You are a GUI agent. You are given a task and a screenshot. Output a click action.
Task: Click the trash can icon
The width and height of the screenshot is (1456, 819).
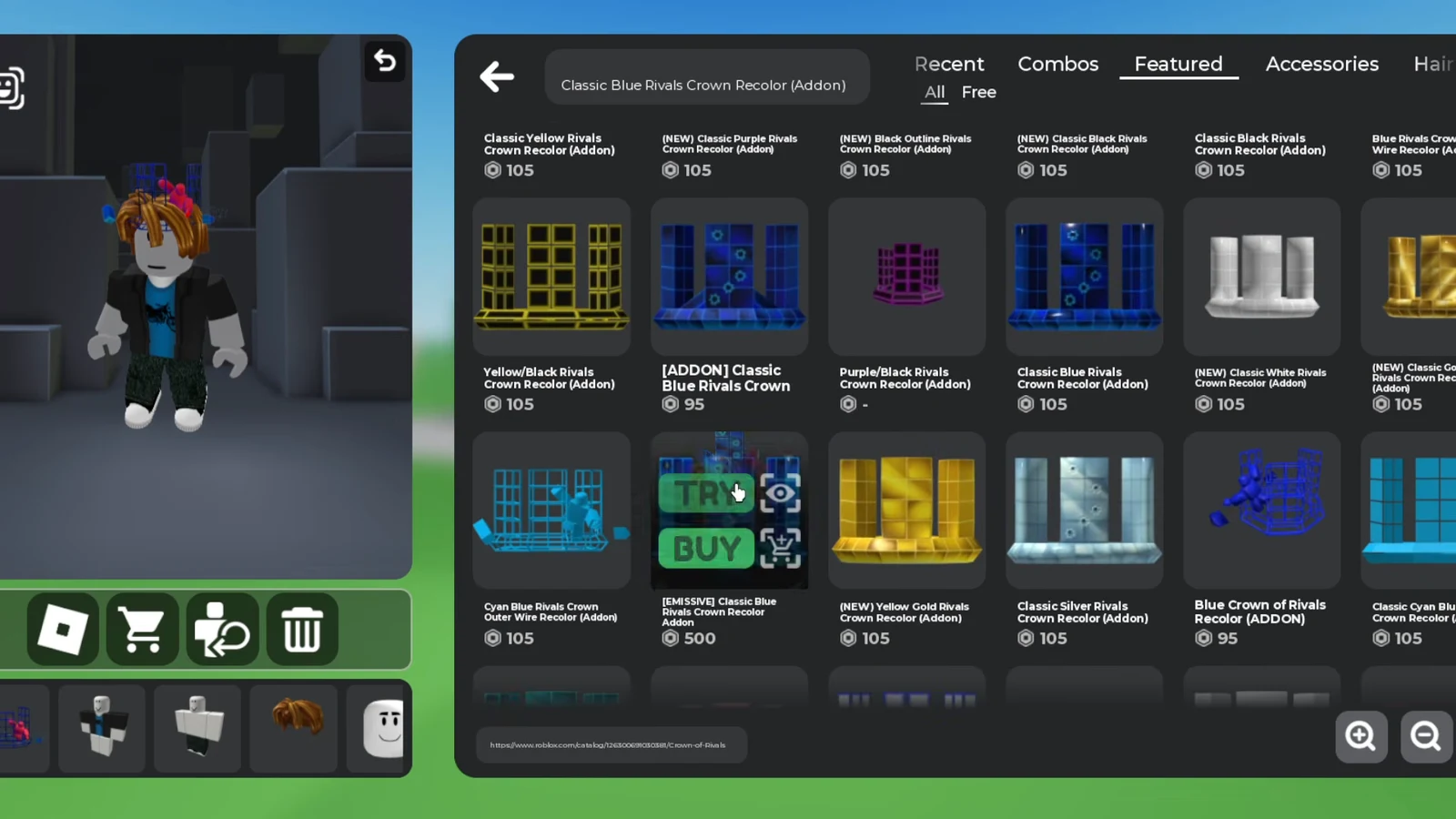[x=302, y=629]
